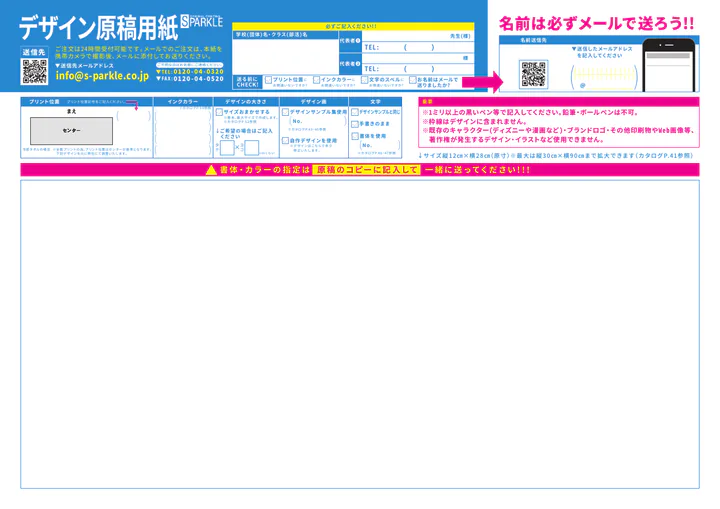The image size is (720, 509).
Task: Check the サイズおまかせする checkbox
Action: coord(219,112)
